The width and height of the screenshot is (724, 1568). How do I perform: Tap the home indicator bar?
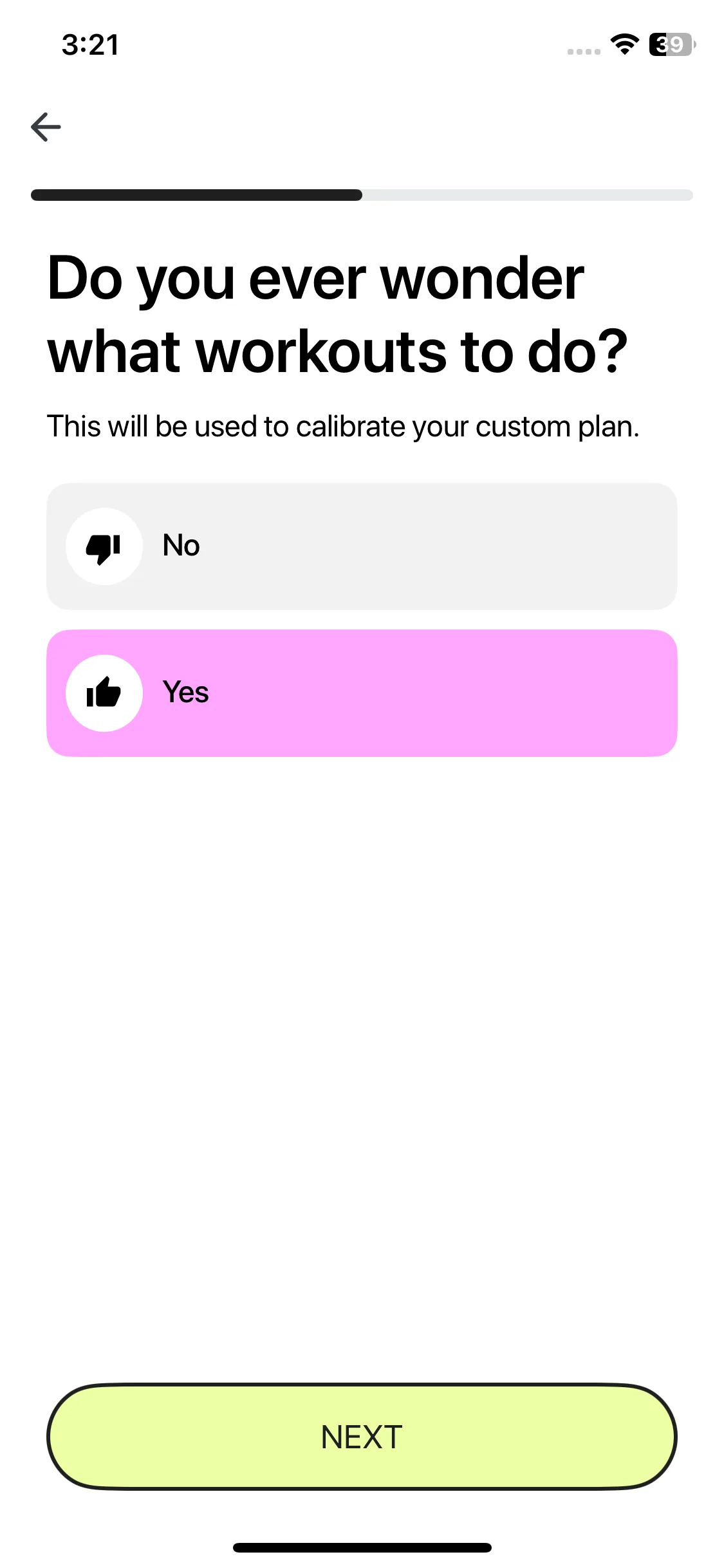pyautogui.click(x=362, y=1547)
